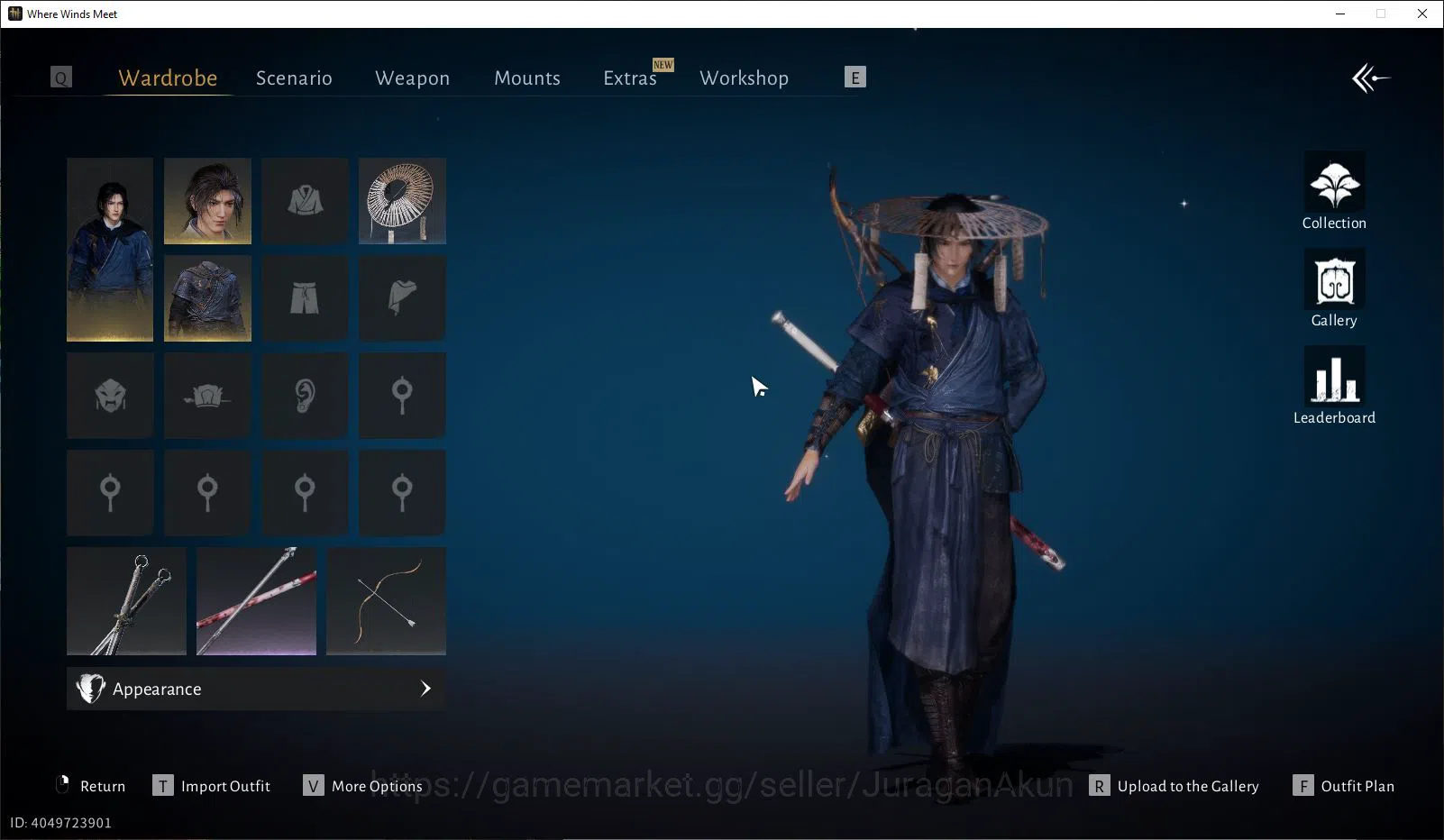Open the empty face mask slot

(110, 396)
